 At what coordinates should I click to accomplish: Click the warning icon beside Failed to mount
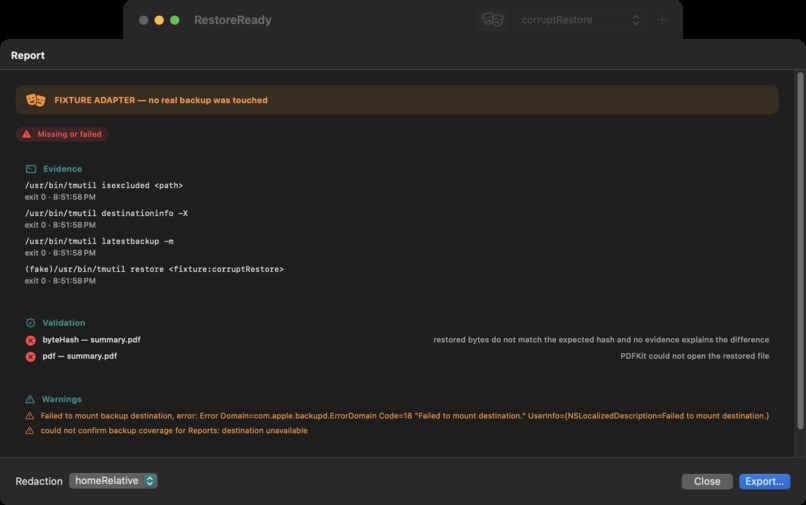(30, 416)
